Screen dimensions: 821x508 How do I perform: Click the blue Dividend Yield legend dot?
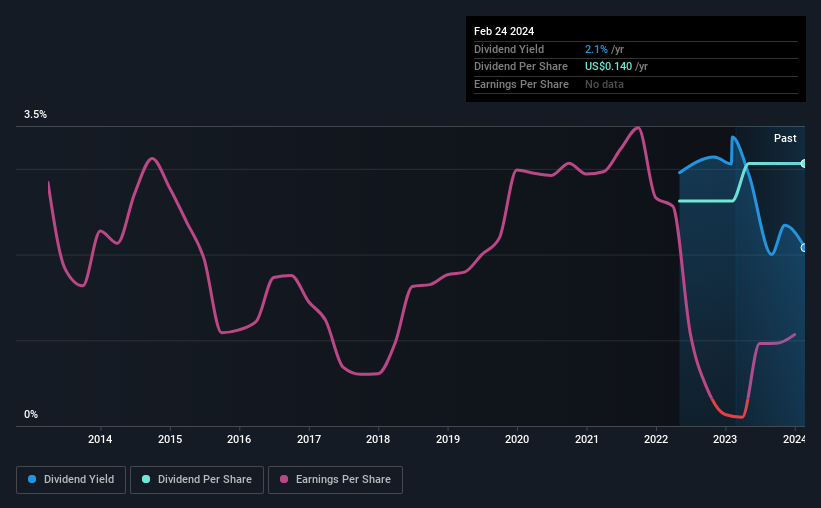[x=32, y=479]
